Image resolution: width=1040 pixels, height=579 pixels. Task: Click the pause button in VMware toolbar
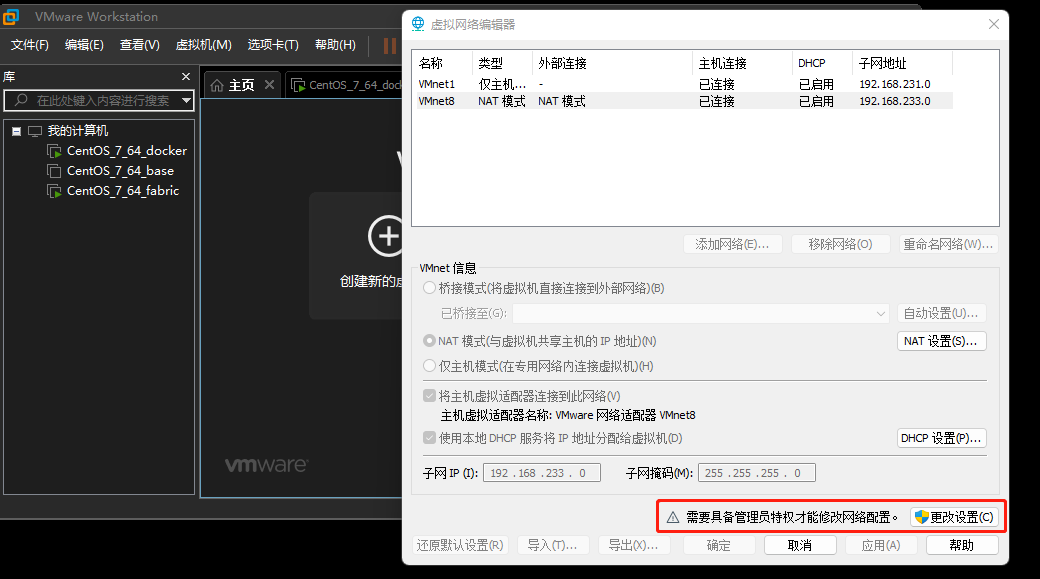coord(390,46)
